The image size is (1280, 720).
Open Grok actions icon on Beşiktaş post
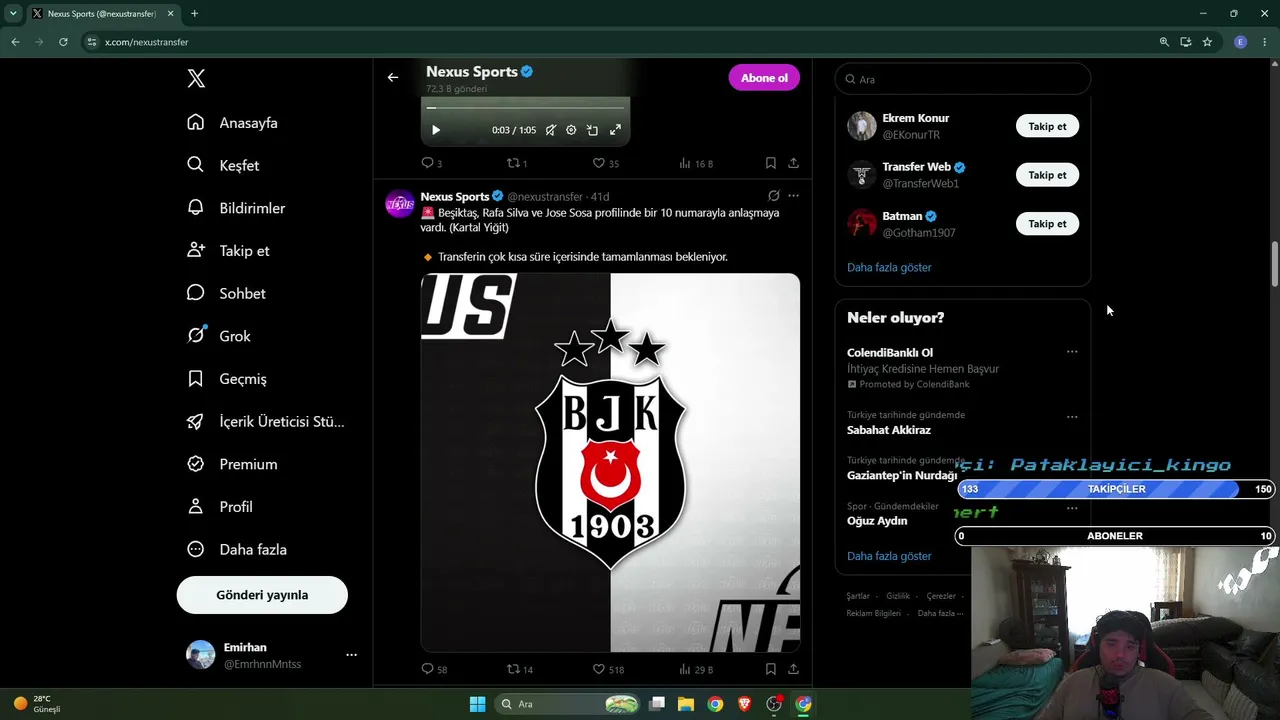tap(773, 196)
